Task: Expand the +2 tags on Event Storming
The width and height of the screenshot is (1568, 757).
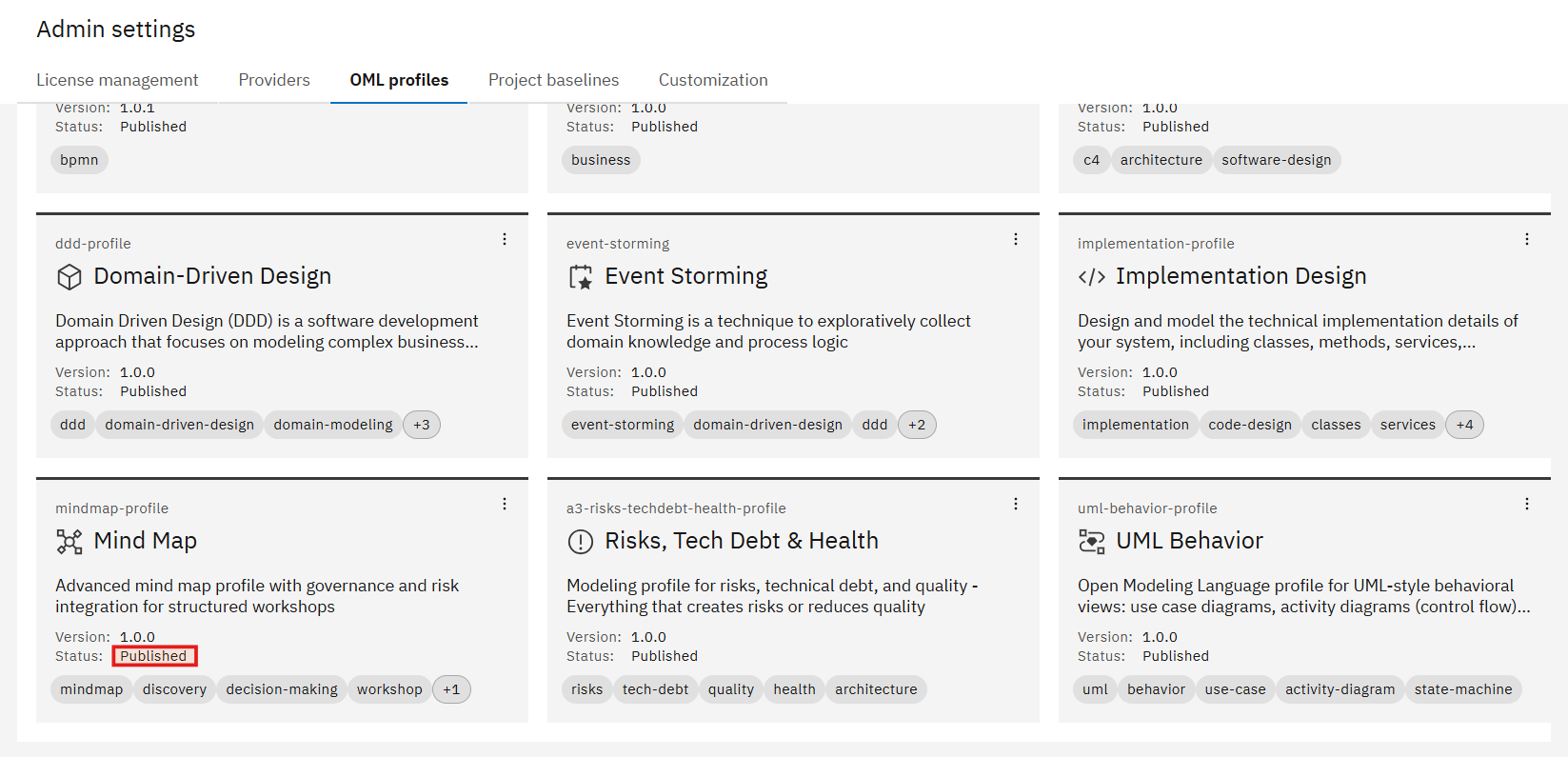Action: 917,425
